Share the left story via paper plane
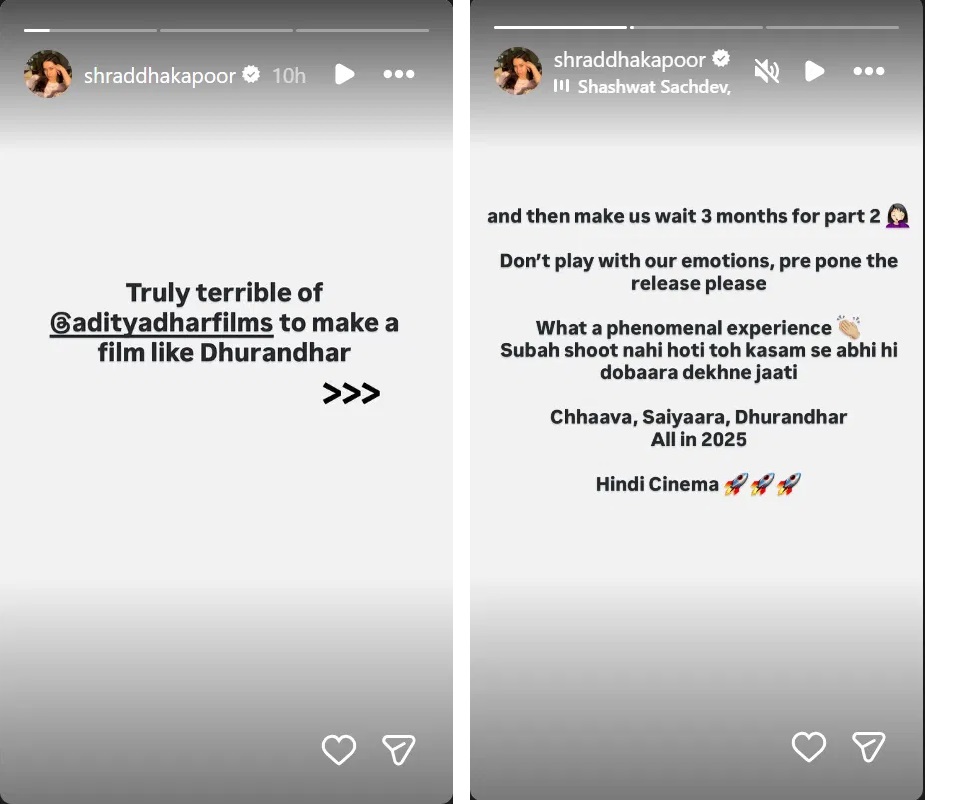Viewport: 962px width, 804px height. coord(398,749)
